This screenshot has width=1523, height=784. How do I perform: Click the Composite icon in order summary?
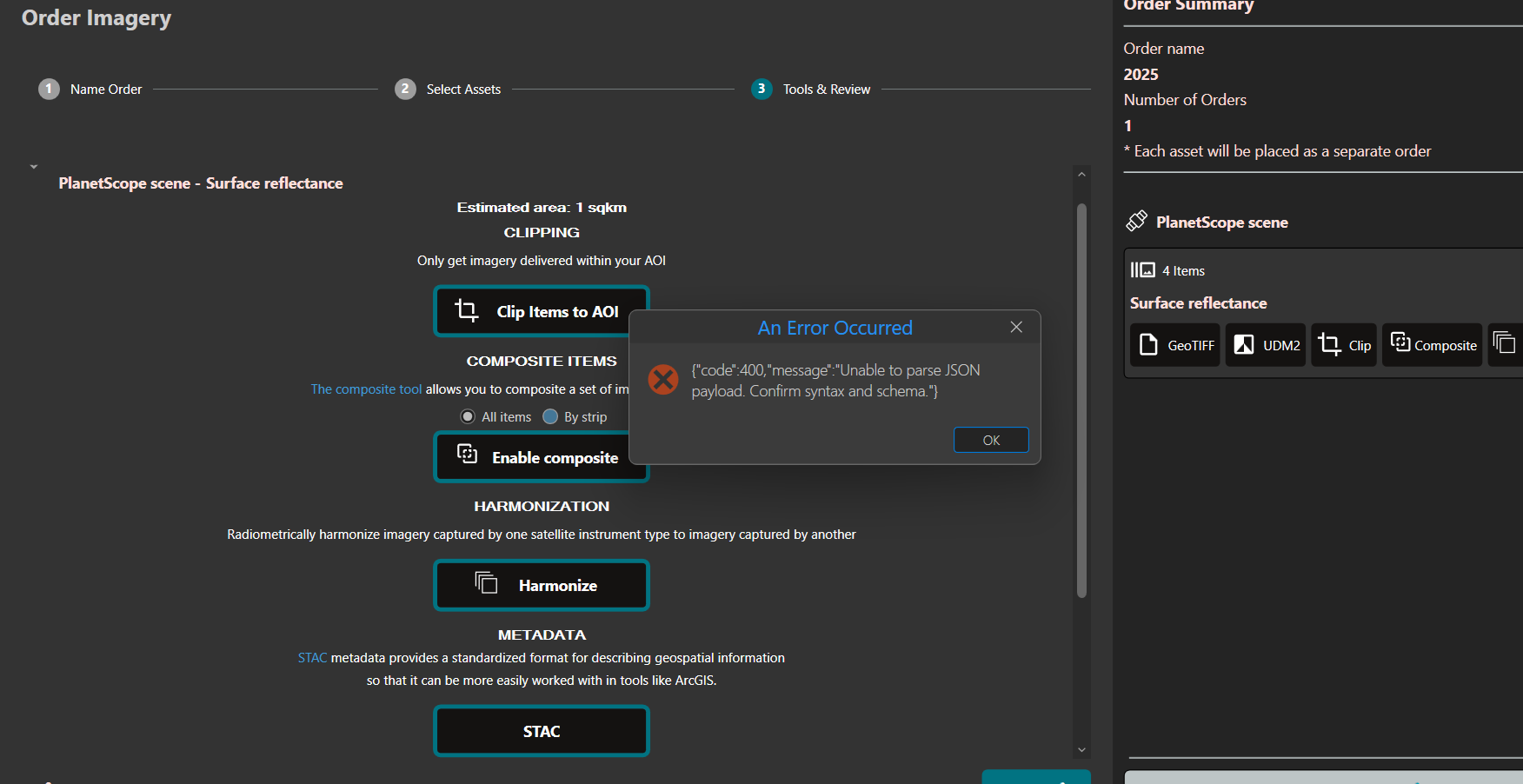(1400, 342)
